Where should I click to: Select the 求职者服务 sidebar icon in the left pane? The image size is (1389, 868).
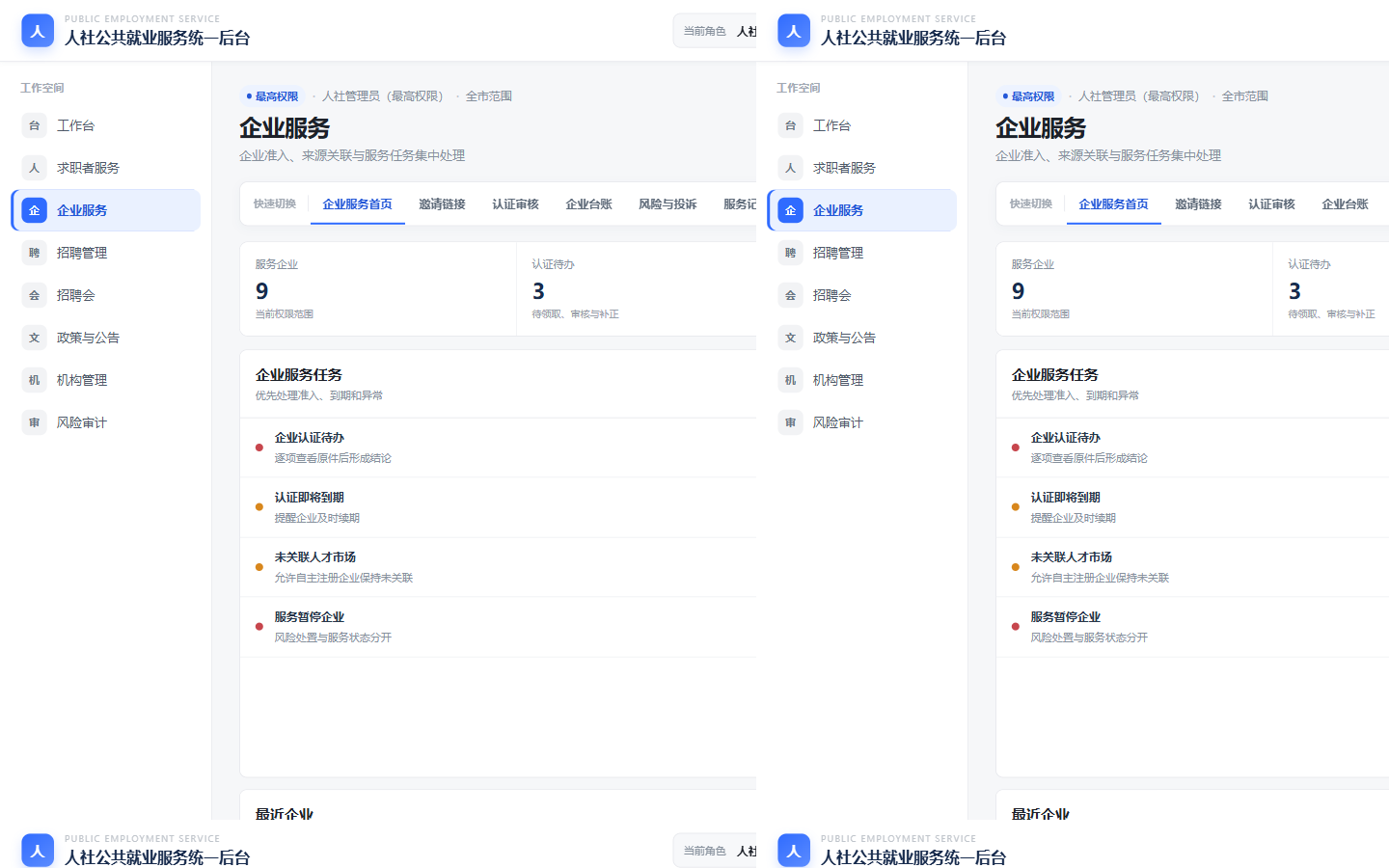click(34, 168)
